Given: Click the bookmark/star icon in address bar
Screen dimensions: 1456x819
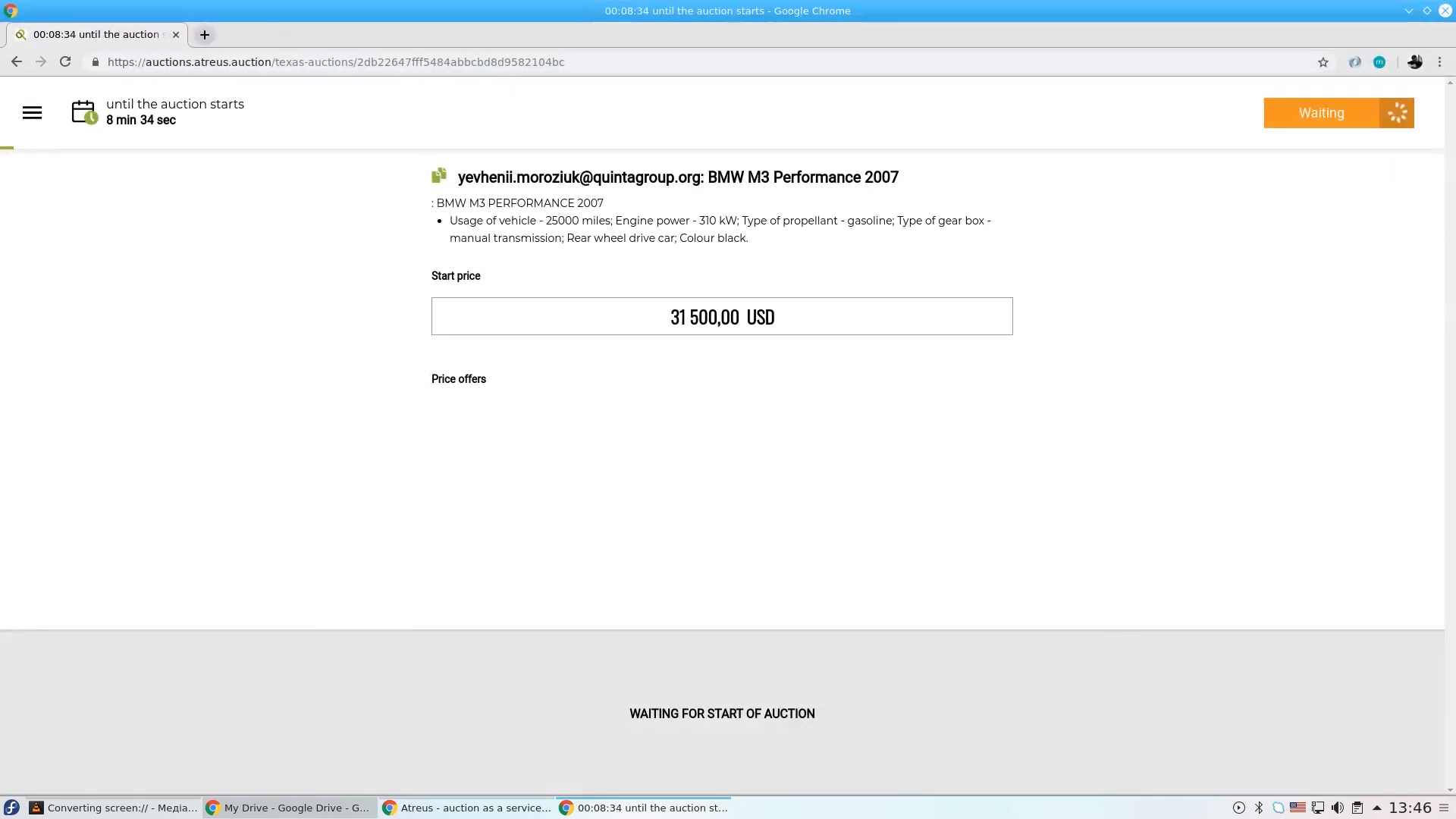Looking at the screenshot, I should point(1323,62).
